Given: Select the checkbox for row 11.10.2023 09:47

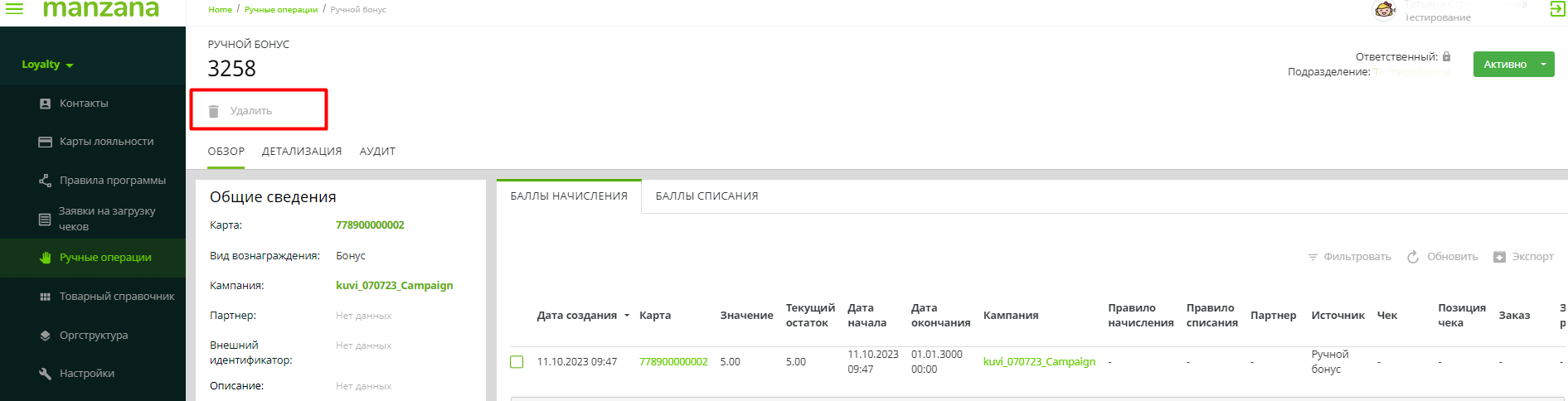Looking at the screenshot, I should pyautogui.click(x=517, y=362).
